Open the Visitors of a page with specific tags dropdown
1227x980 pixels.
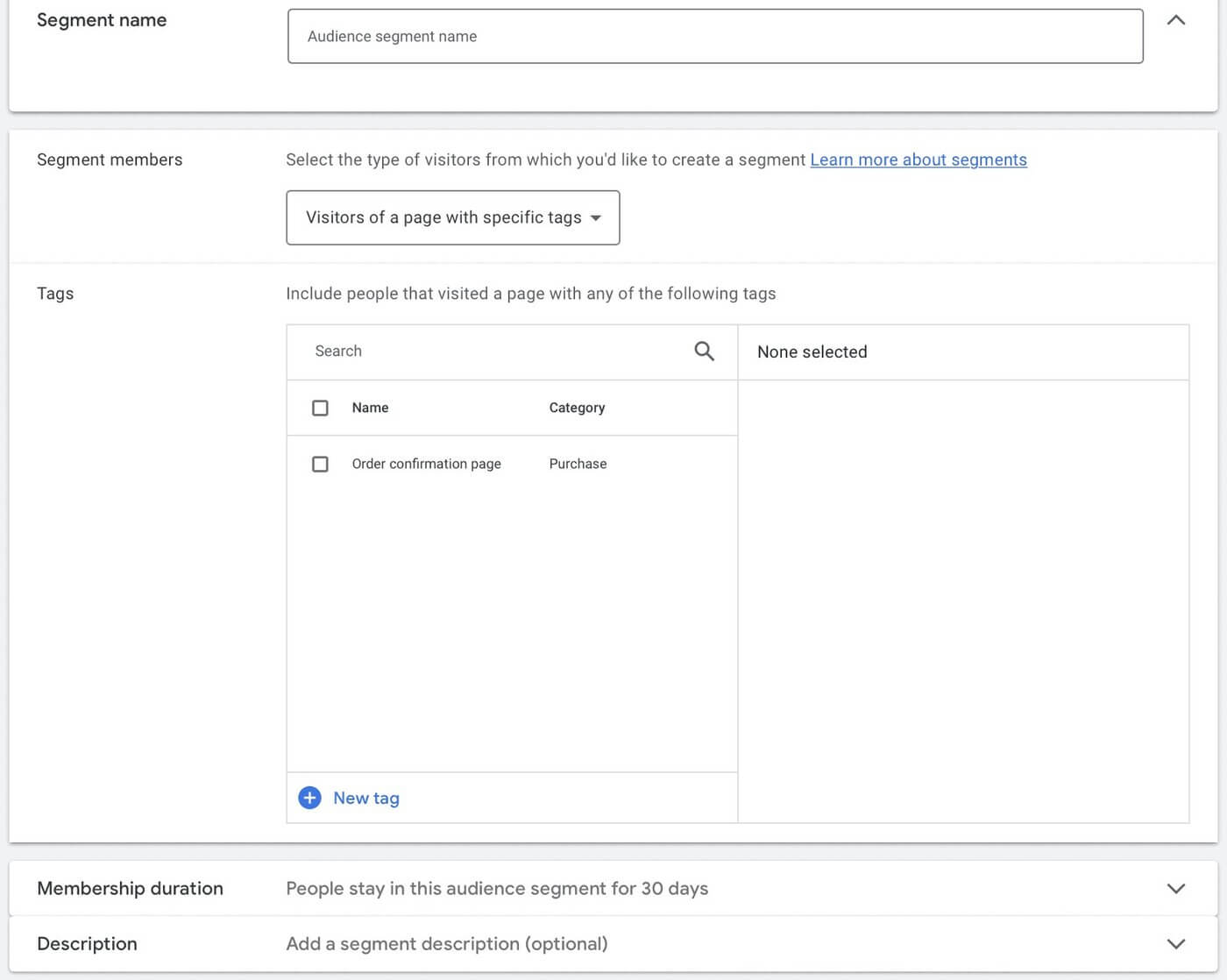coord(452,217)
